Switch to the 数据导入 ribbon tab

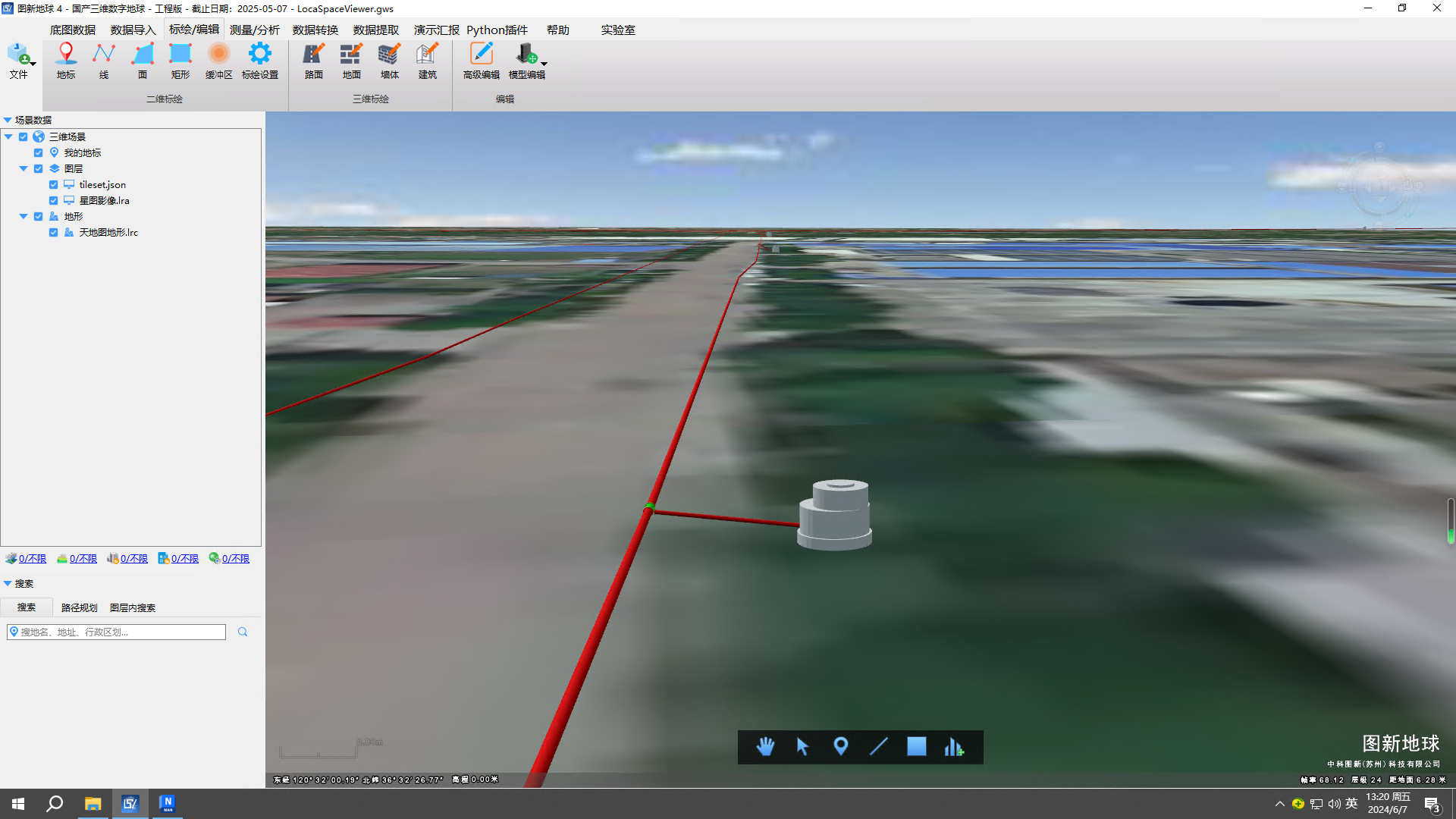pyautogui.click(x=133, y=30)
